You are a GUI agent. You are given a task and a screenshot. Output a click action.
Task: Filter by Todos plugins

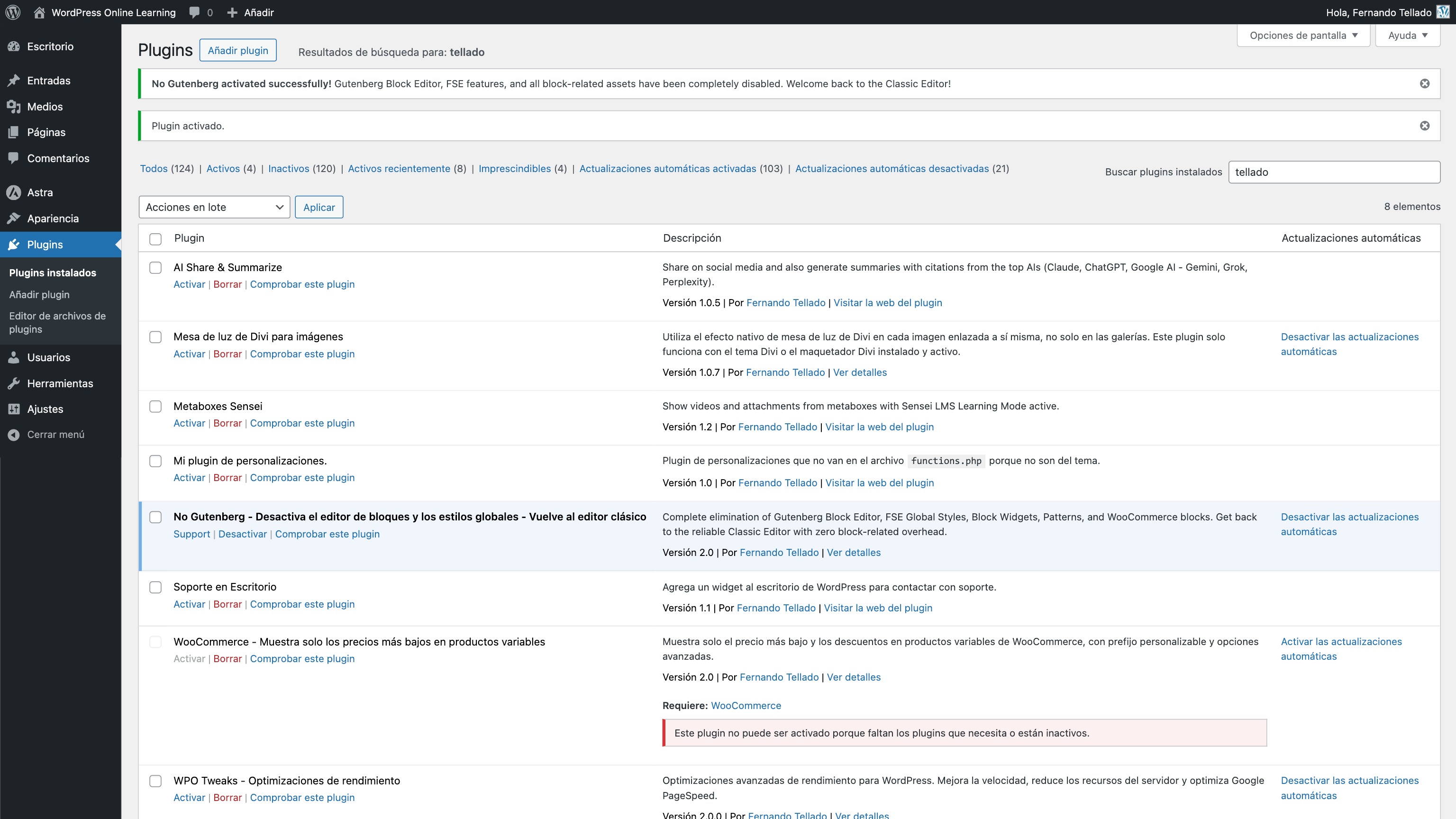(x=154, y=168)
